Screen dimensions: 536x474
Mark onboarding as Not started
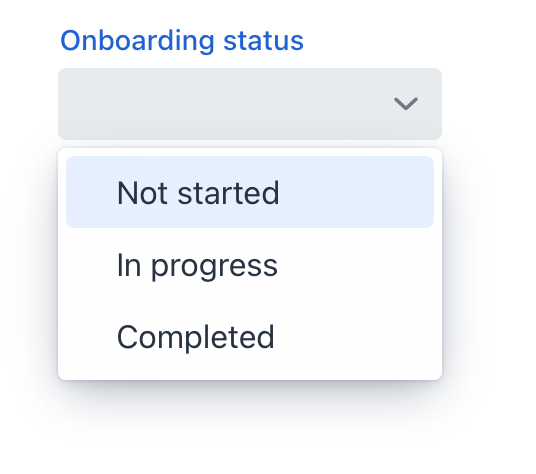(x=250, y=192)
